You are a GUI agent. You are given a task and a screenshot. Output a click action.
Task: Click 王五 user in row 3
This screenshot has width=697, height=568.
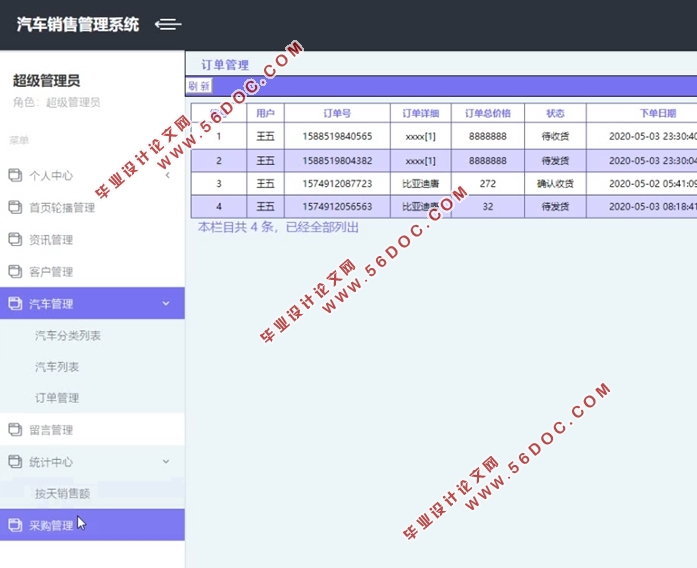tap(265, 184)
